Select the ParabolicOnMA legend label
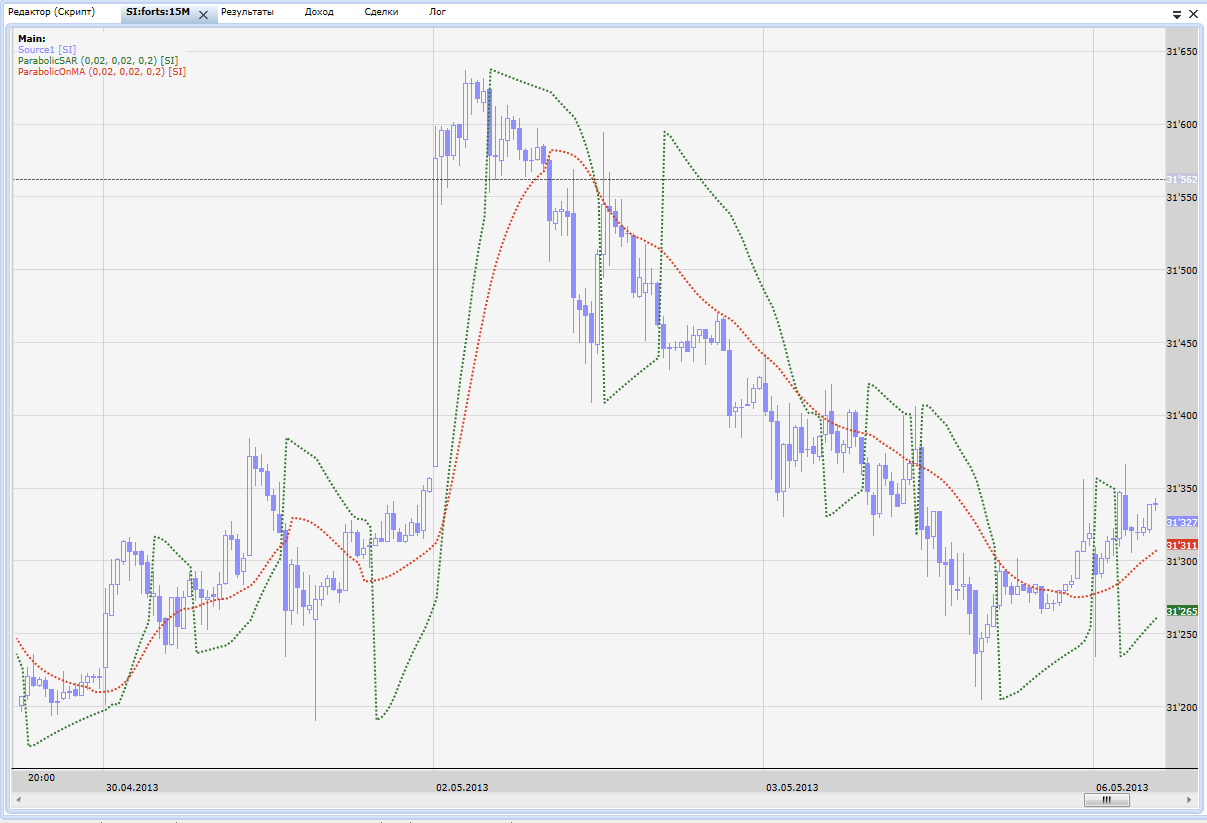The height and width of the screenshot is (823, 1207). click(x=101, y=71)
